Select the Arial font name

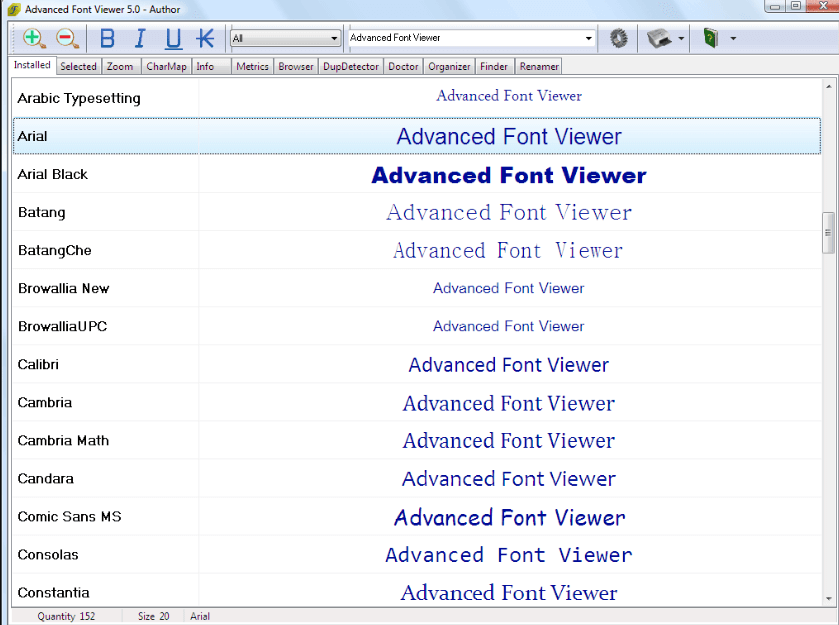[33, 136]
